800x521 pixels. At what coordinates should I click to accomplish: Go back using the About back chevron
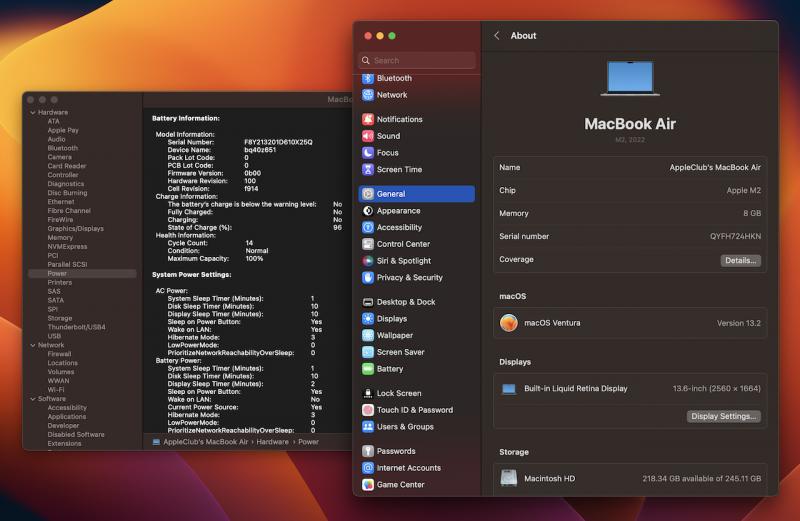coord(497,36)
